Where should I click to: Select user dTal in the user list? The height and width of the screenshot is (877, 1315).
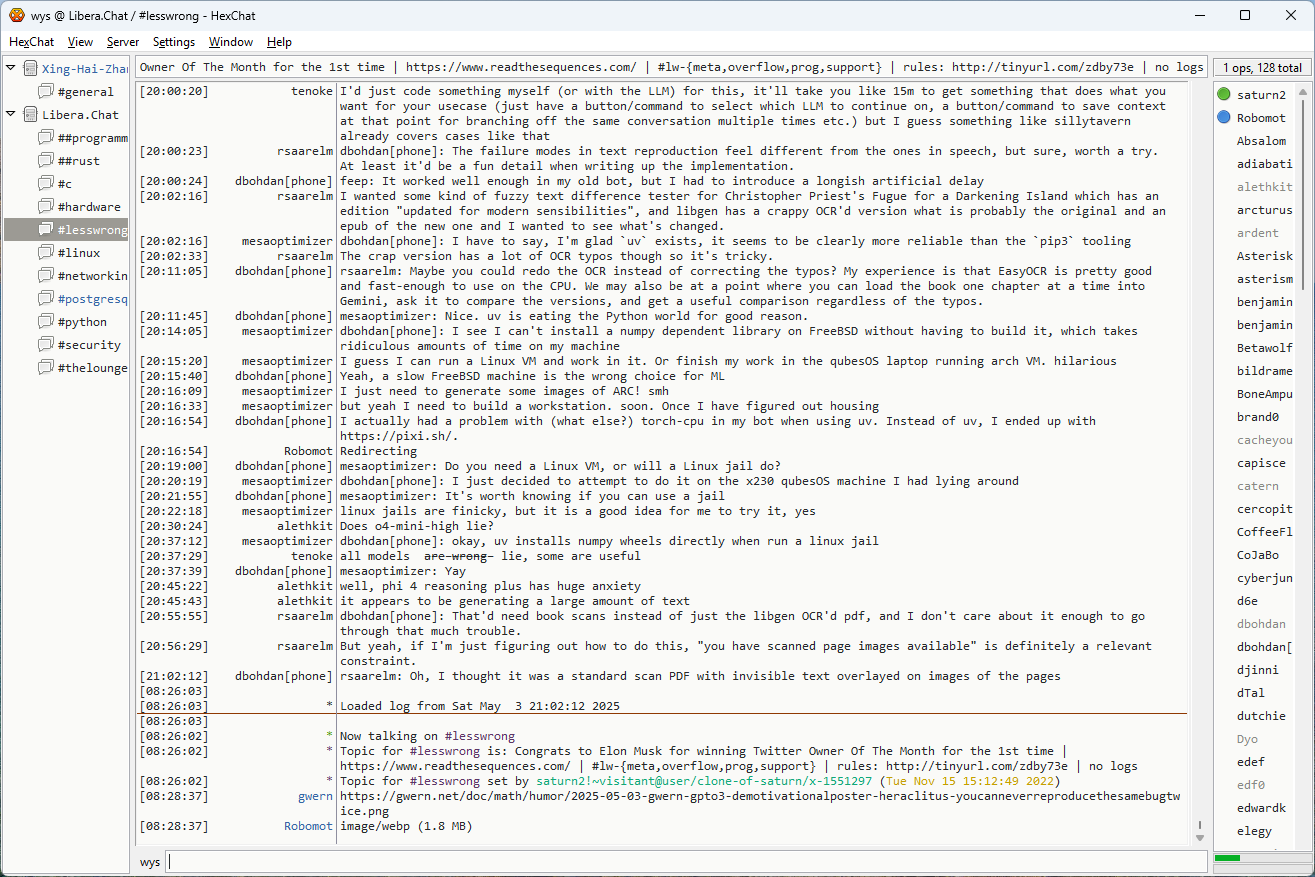click(1250, 693)
